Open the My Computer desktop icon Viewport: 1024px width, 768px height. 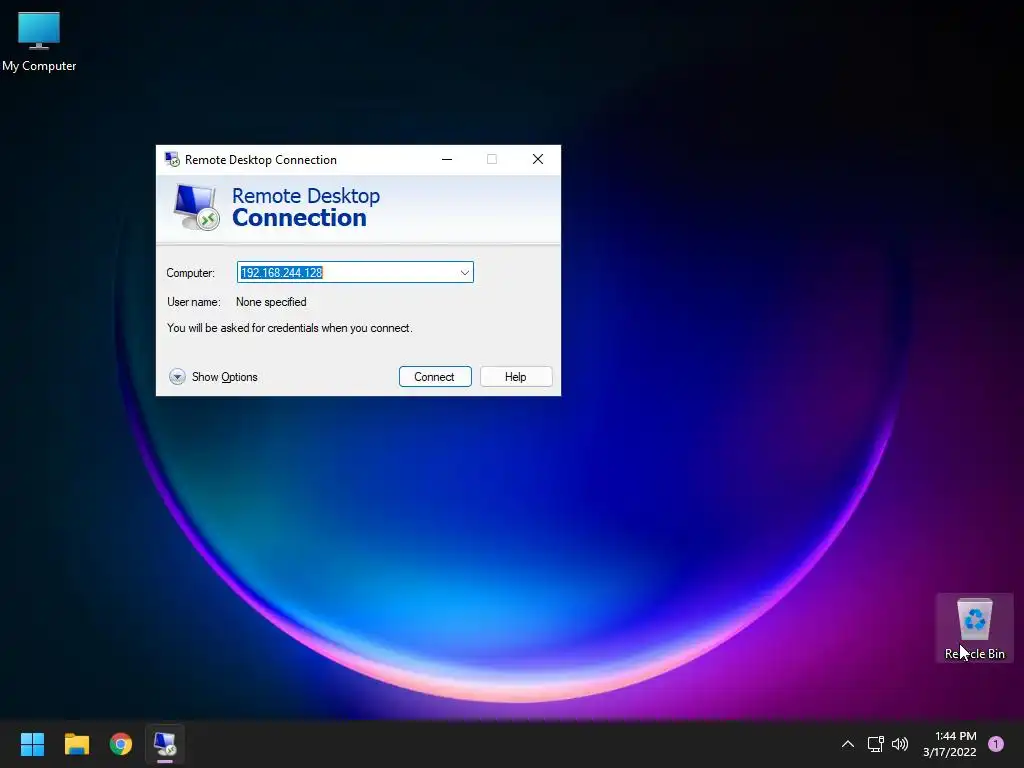[39, 42]
